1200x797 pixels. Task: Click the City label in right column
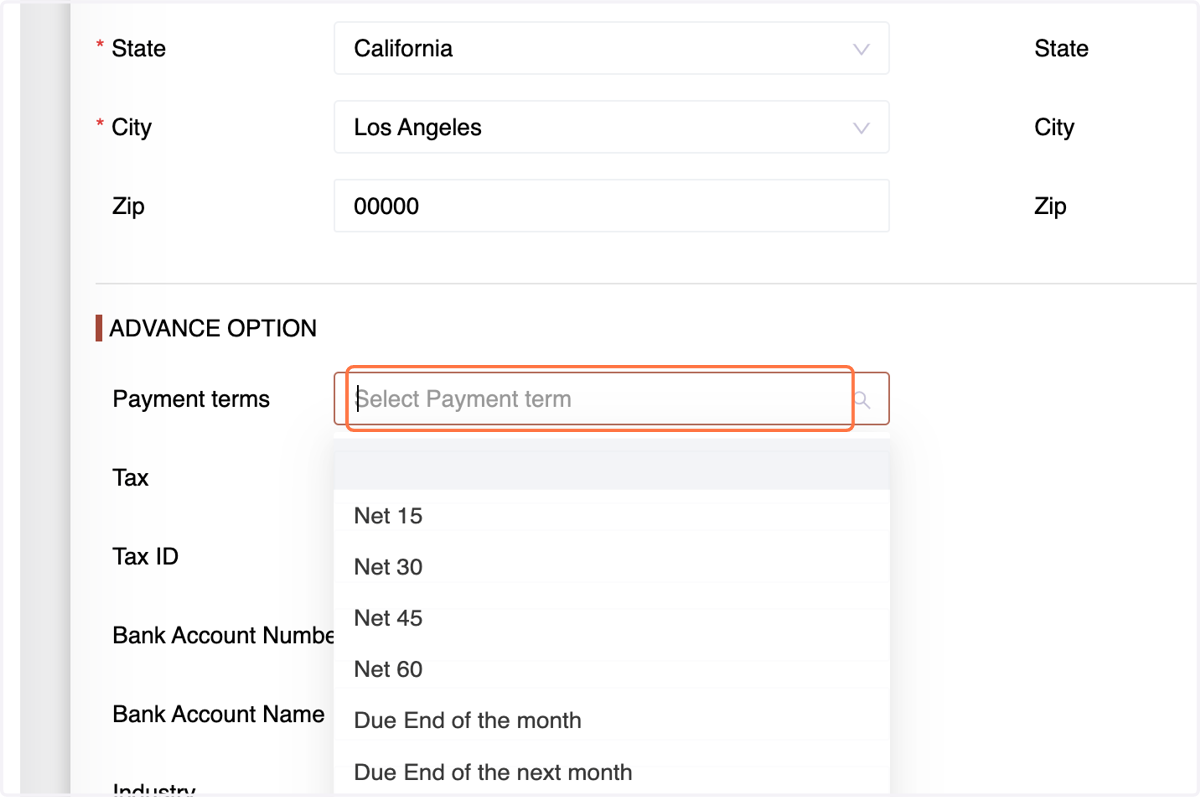1054,127
